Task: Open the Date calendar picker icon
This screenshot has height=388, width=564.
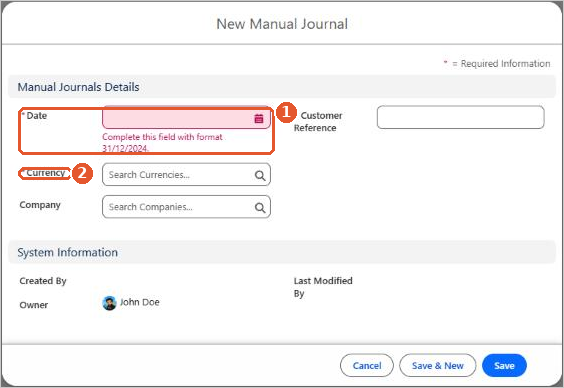Action: click(x=259, y=118)
